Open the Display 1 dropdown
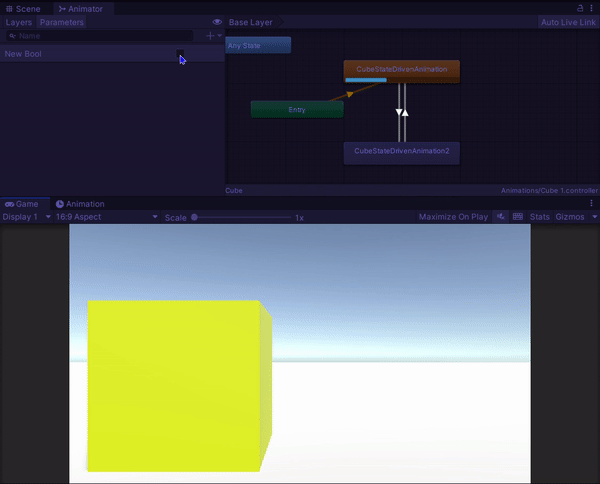Viewport: 600px width, 484px height. tap(26, 217)
